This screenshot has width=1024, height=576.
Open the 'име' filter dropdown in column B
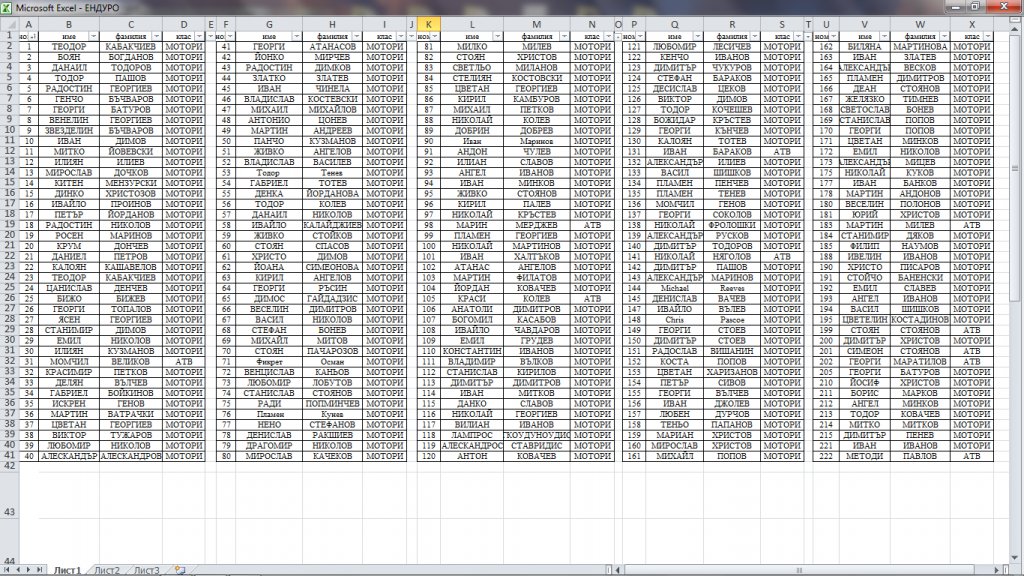pos(93,37)
